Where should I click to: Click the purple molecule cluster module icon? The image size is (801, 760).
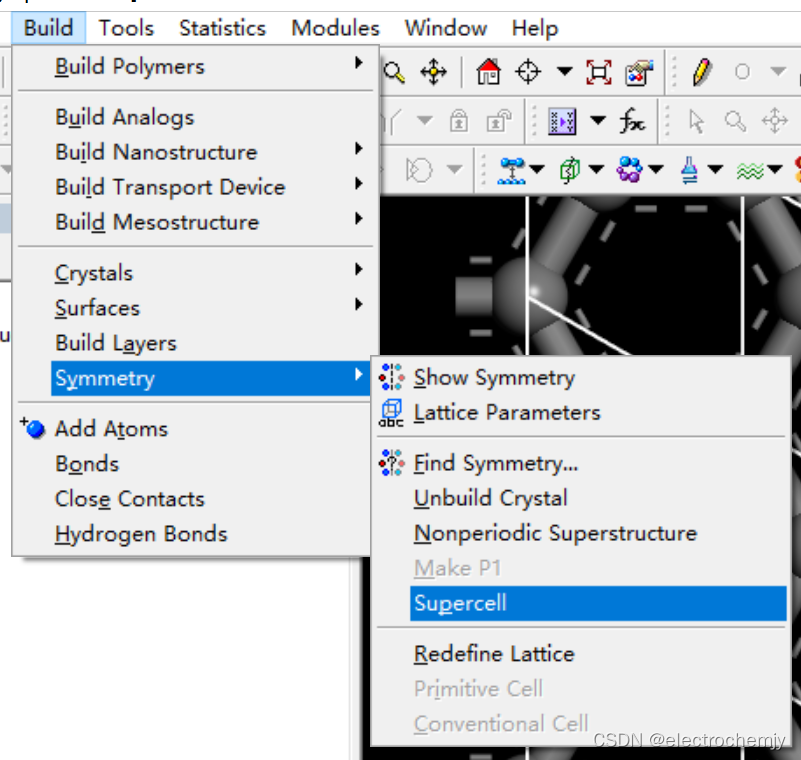pos(629,170)
